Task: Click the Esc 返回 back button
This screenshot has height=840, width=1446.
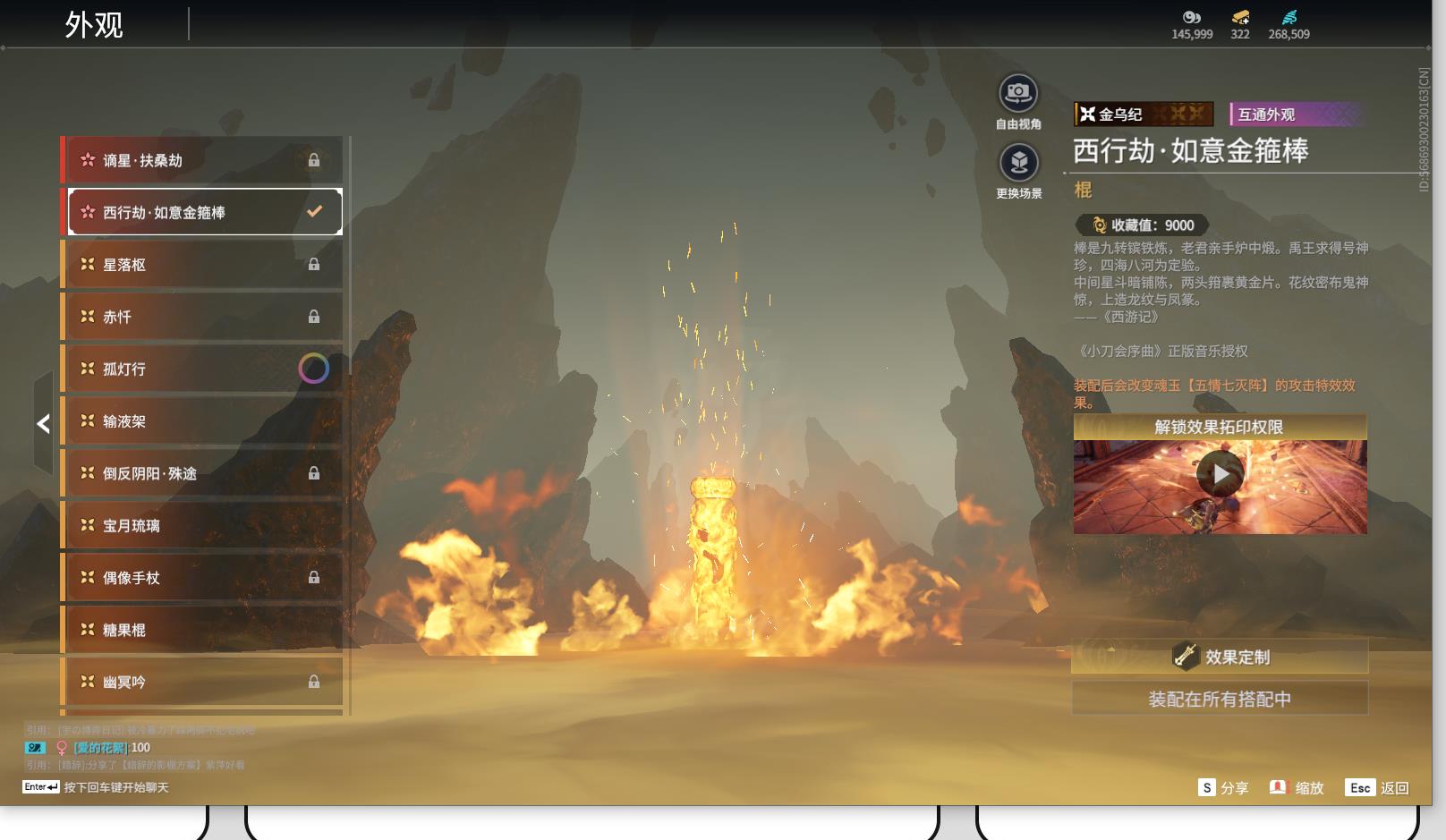Action: (1378, 788)
